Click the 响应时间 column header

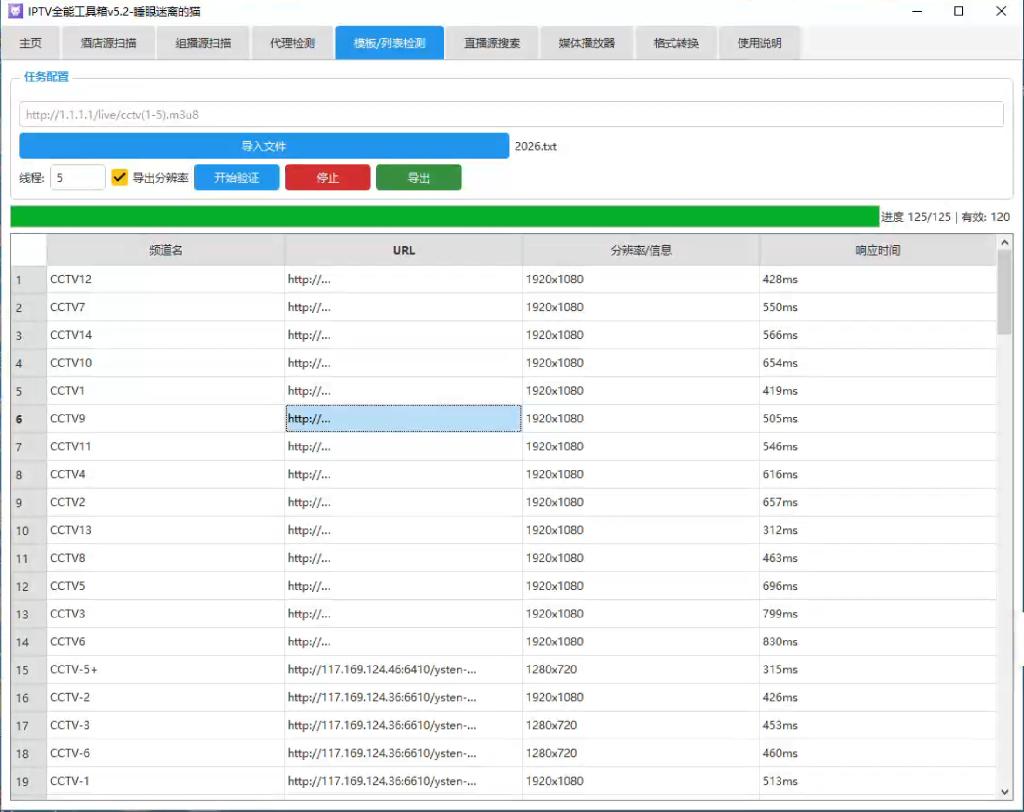877,250
